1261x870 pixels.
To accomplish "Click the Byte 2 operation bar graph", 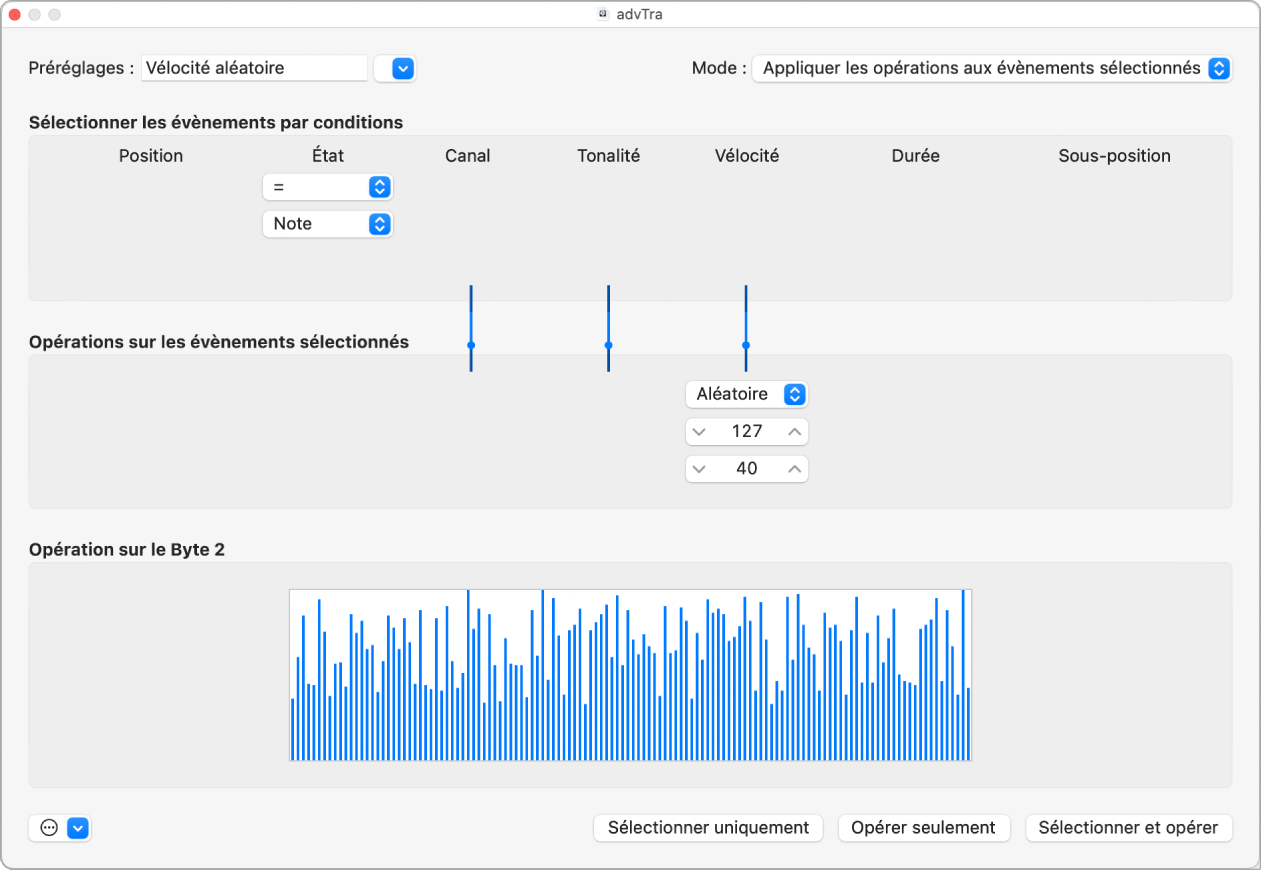I will pyautogui.click(x=630, y=675).
